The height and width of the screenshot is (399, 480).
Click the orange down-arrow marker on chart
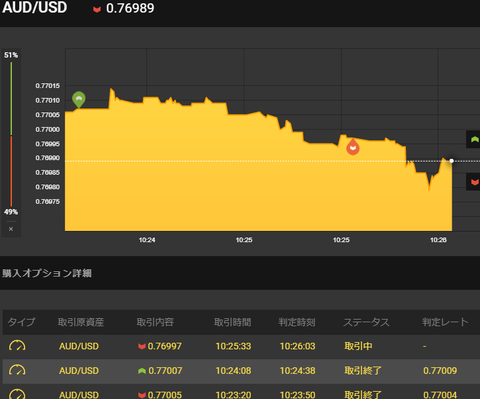click(x=353, y=147)
